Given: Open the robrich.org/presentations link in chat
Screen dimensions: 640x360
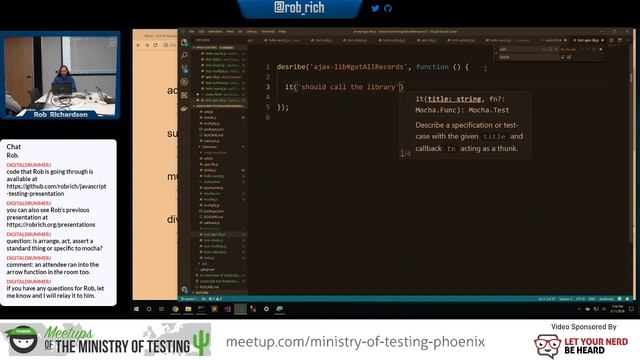Looking at the screenshot, I should [51, 224].
